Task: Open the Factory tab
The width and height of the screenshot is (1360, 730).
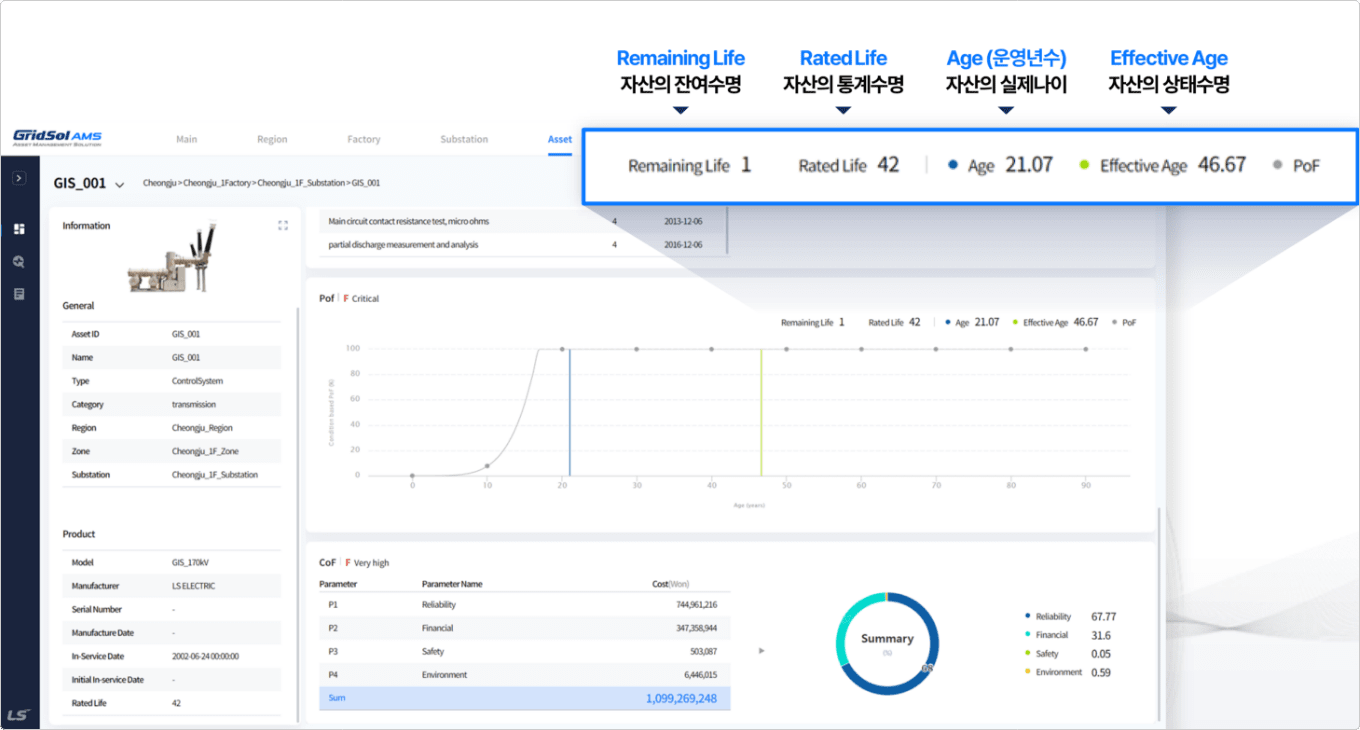Action: [x=364, y=139]
